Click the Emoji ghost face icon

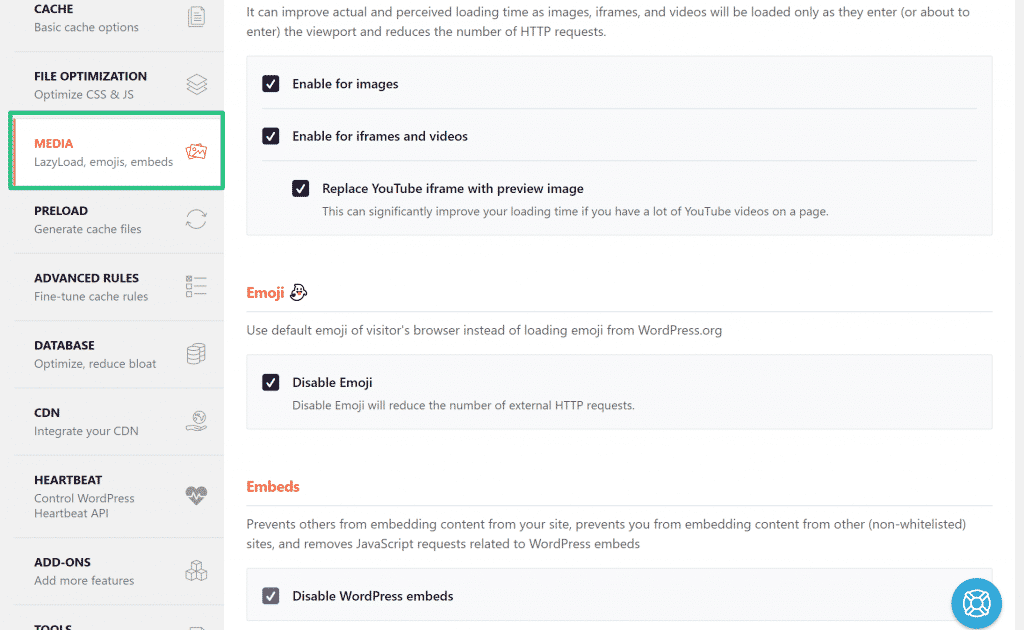pyautogui.click(x=298, y=292)
